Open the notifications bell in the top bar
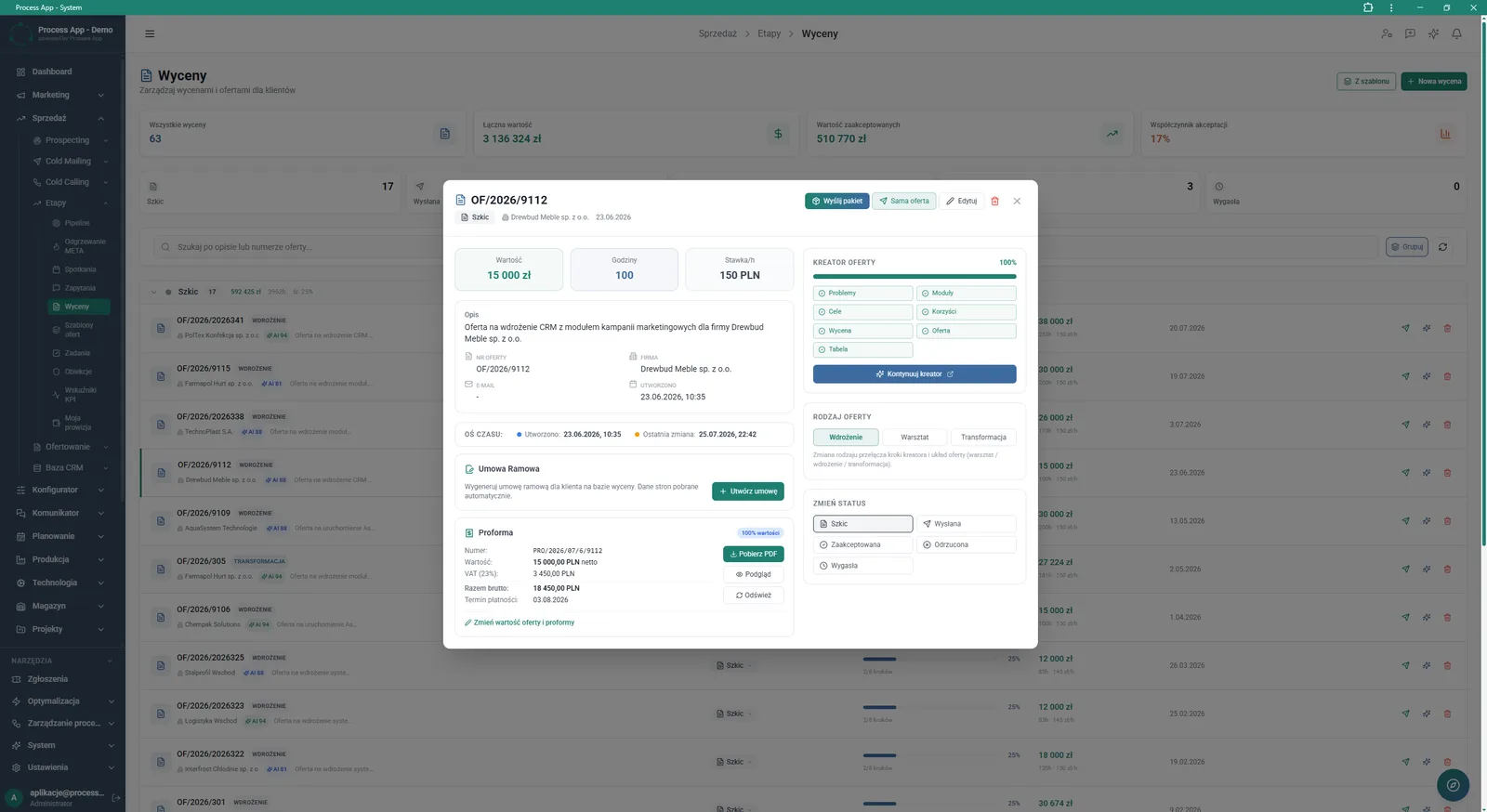This screenshot has height=812, width=1487. (1456, 33)
